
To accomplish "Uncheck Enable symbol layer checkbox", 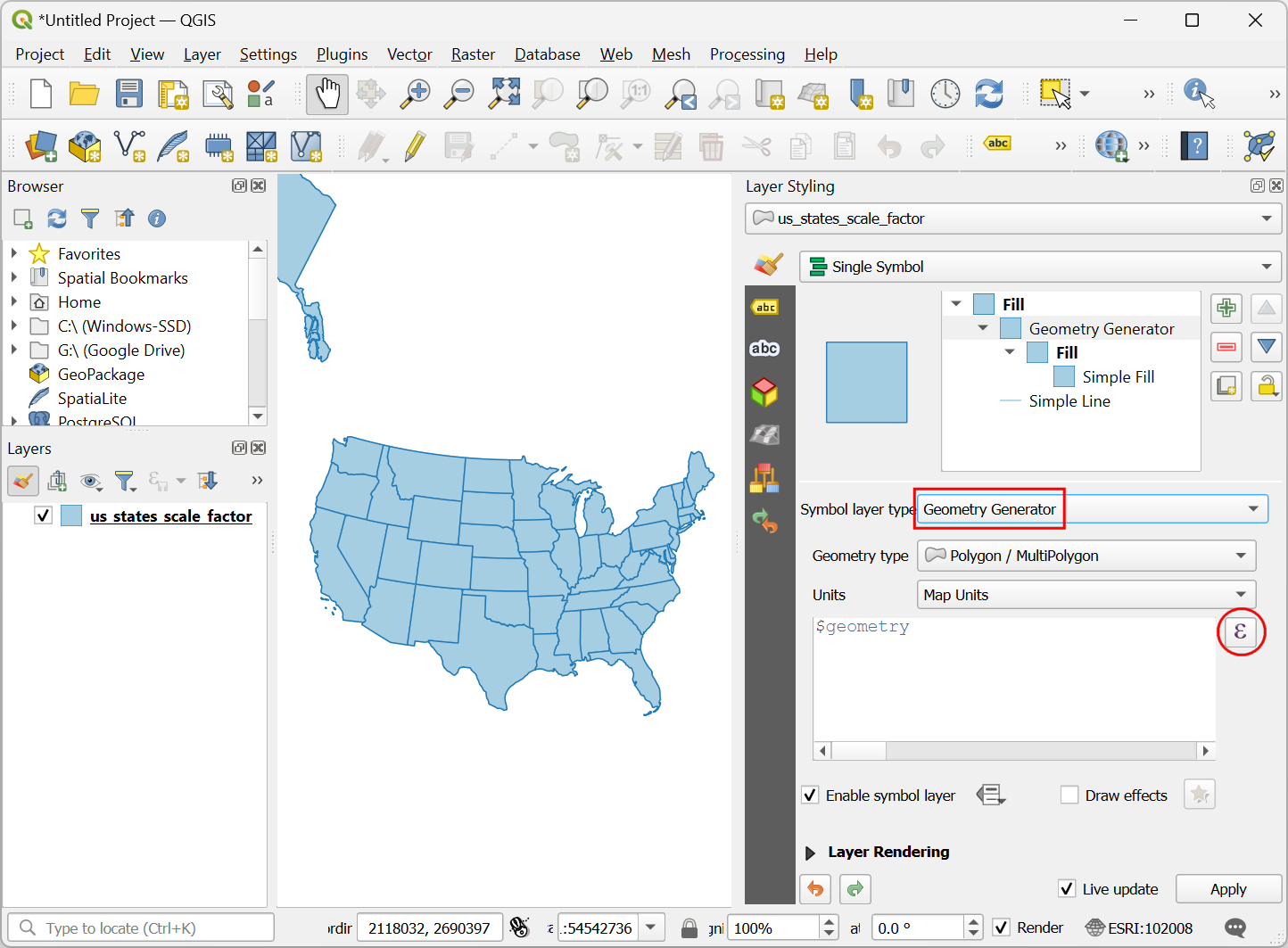I will (x=810, y=795).
